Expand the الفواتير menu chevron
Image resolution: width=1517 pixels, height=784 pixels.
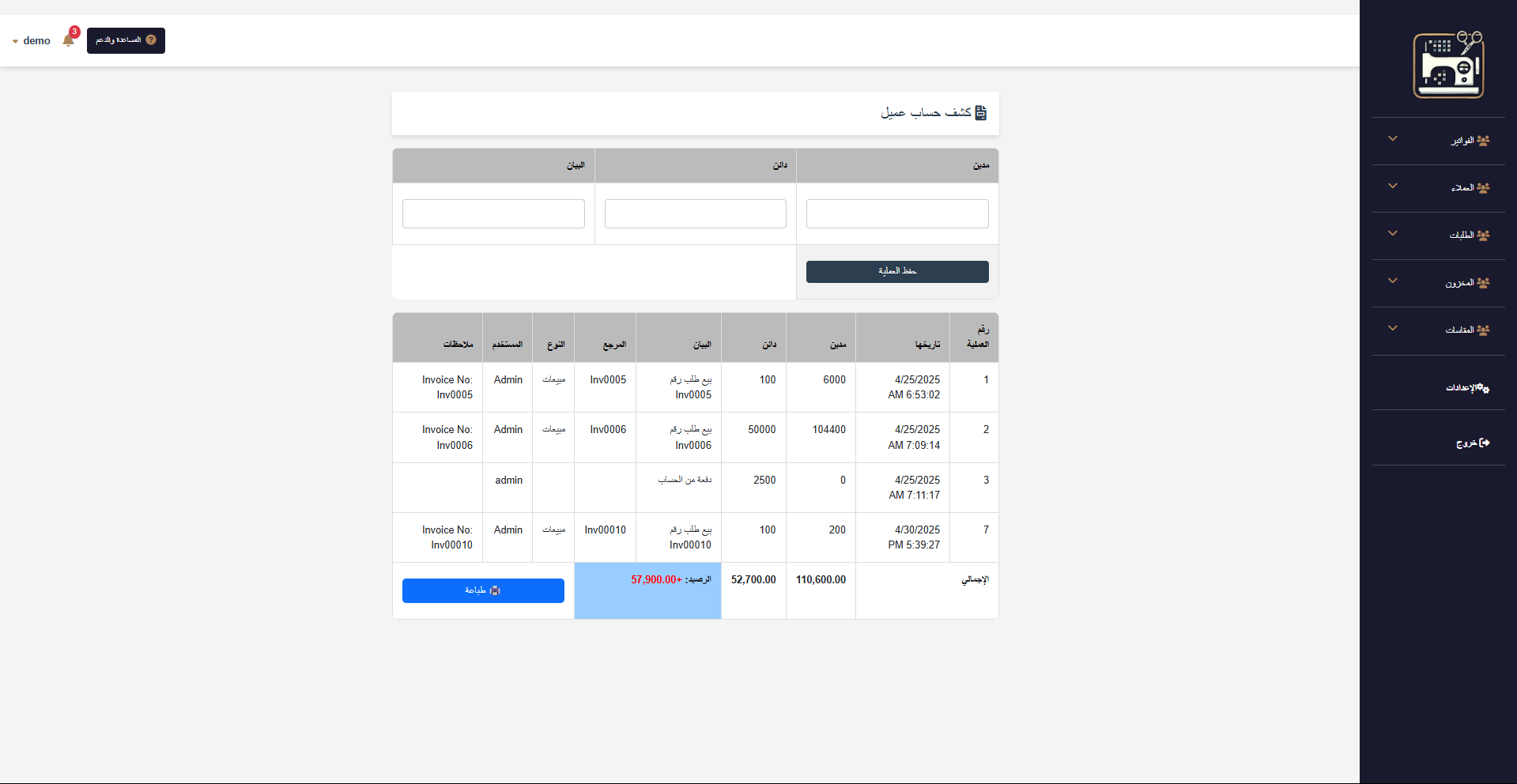(1393, 138)
